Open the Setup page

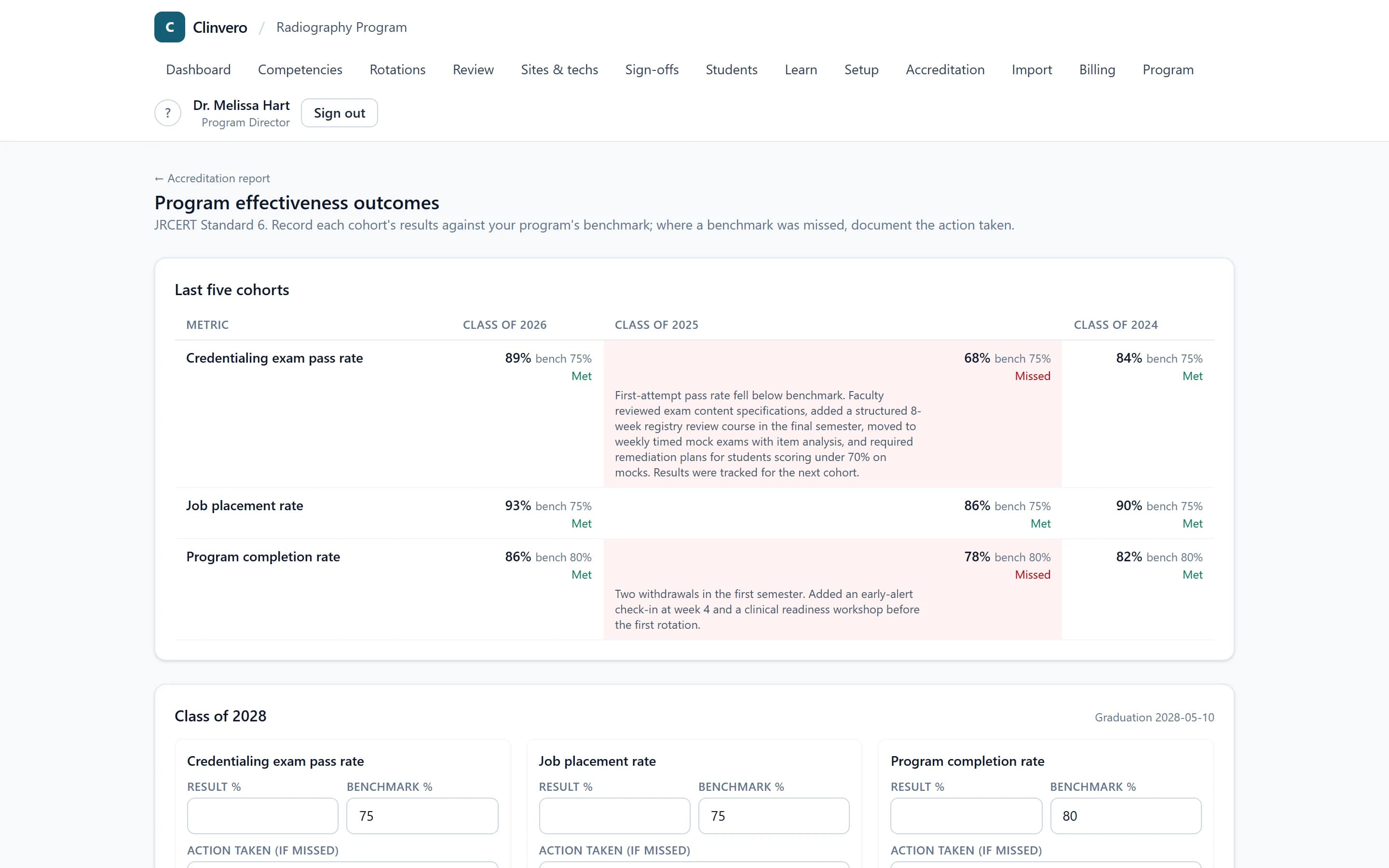tap(861, 69)
